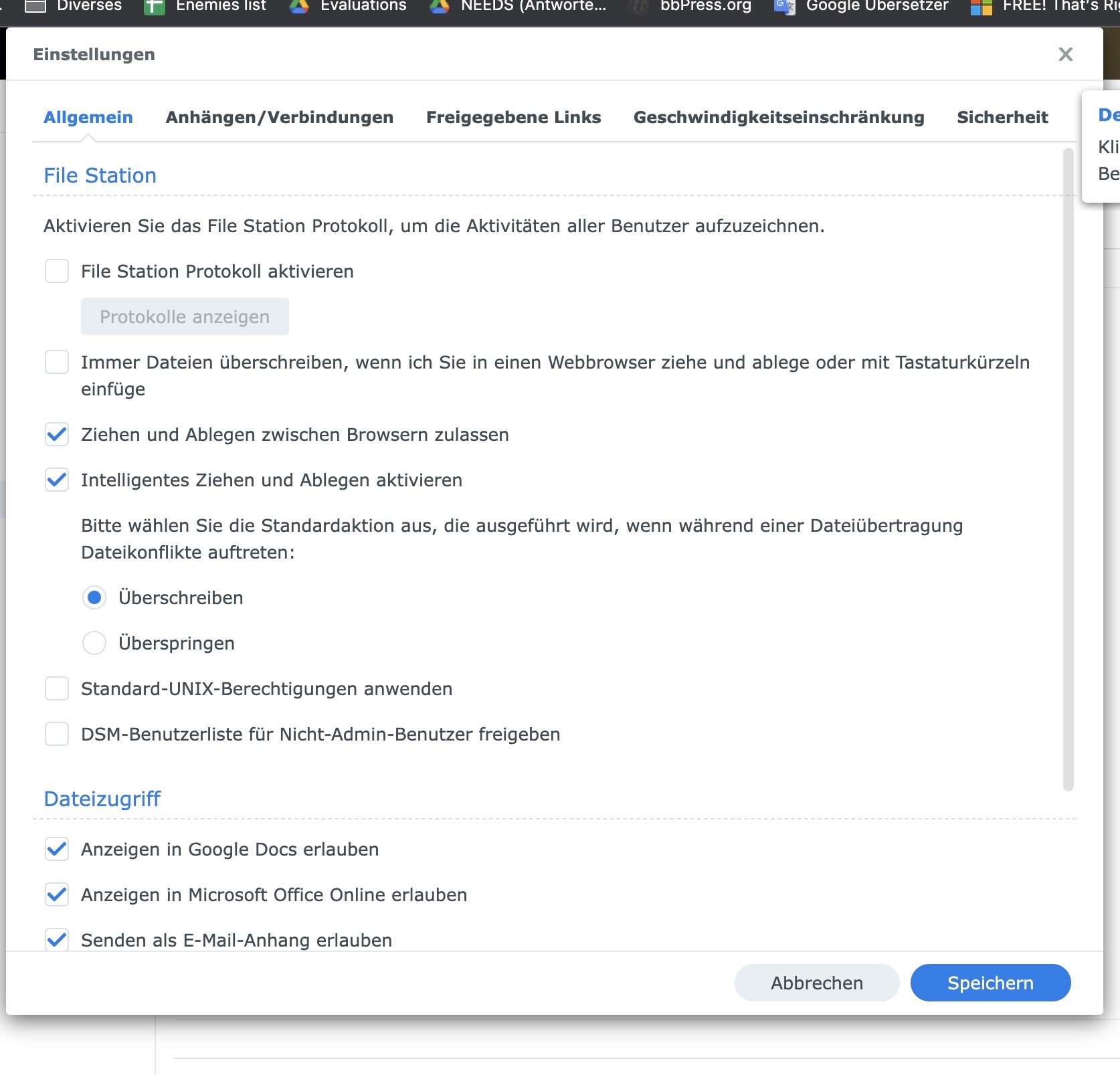This screenshot has height=1075, width=1120.
Task: Close the Einstellungen dialog with X
Action: 1066,54
